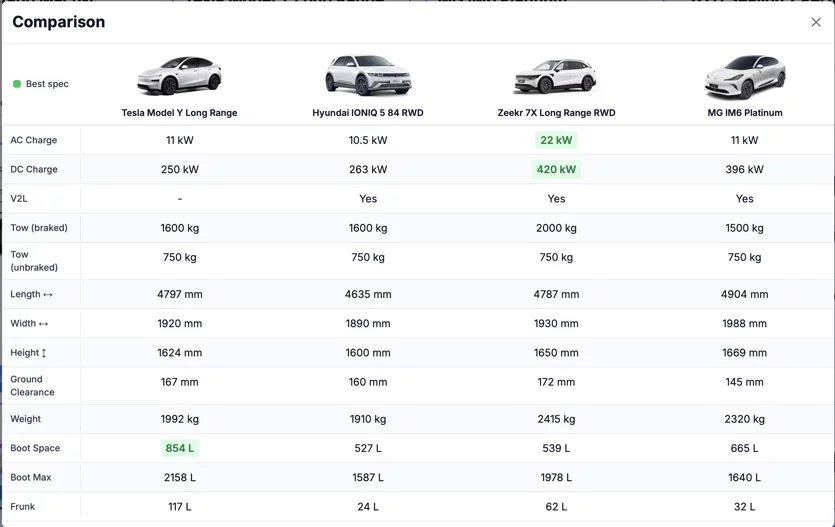Screen dimensions: 835x527
Task: Select the Hyundai IONIQ 5 84 RWD title
Action: 368,113
